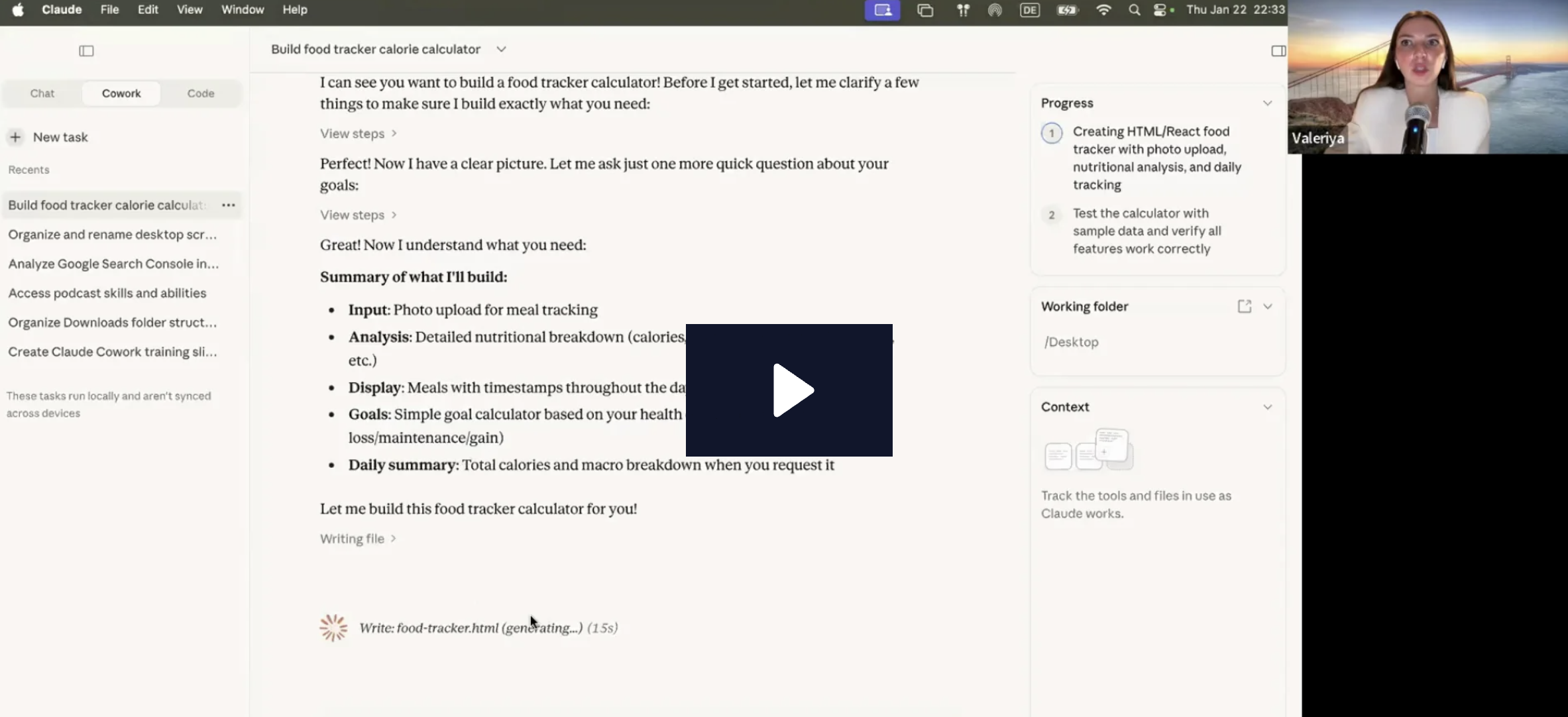
Task: Toggle the left sidebar panel icon
Action: tap(86, 51)
